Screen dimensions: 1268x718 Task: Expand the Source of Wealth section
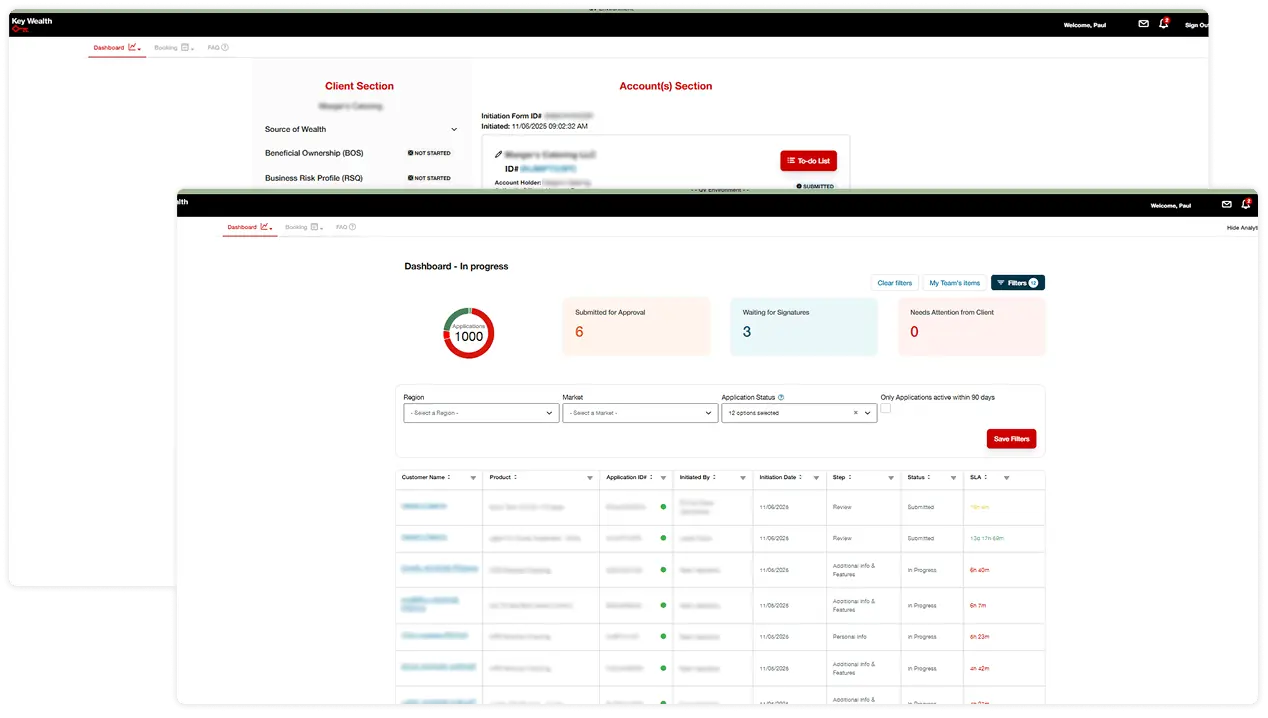click(454, 129)
